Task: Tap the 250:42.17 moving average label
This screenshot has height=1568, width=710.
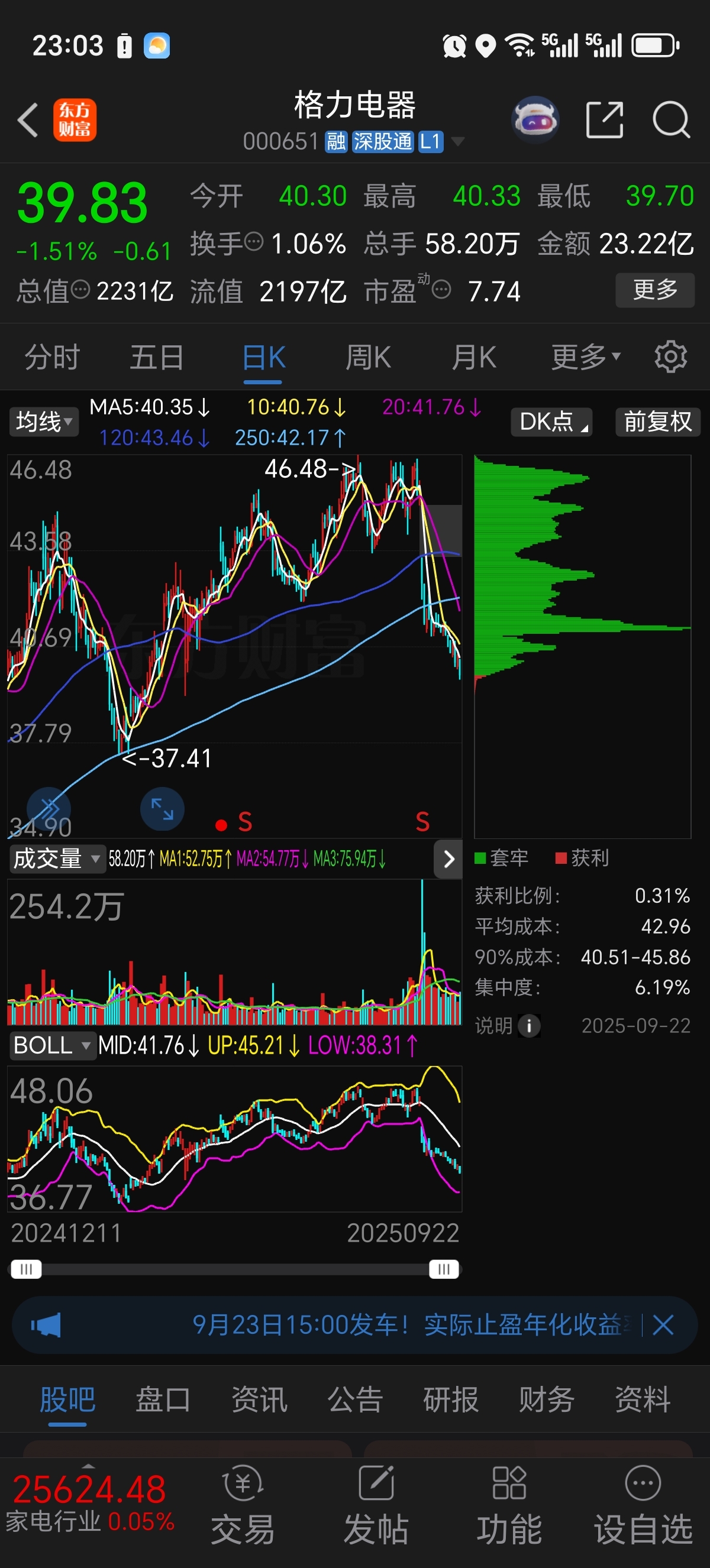Action: pyautogui.click(x=291, y=438)
